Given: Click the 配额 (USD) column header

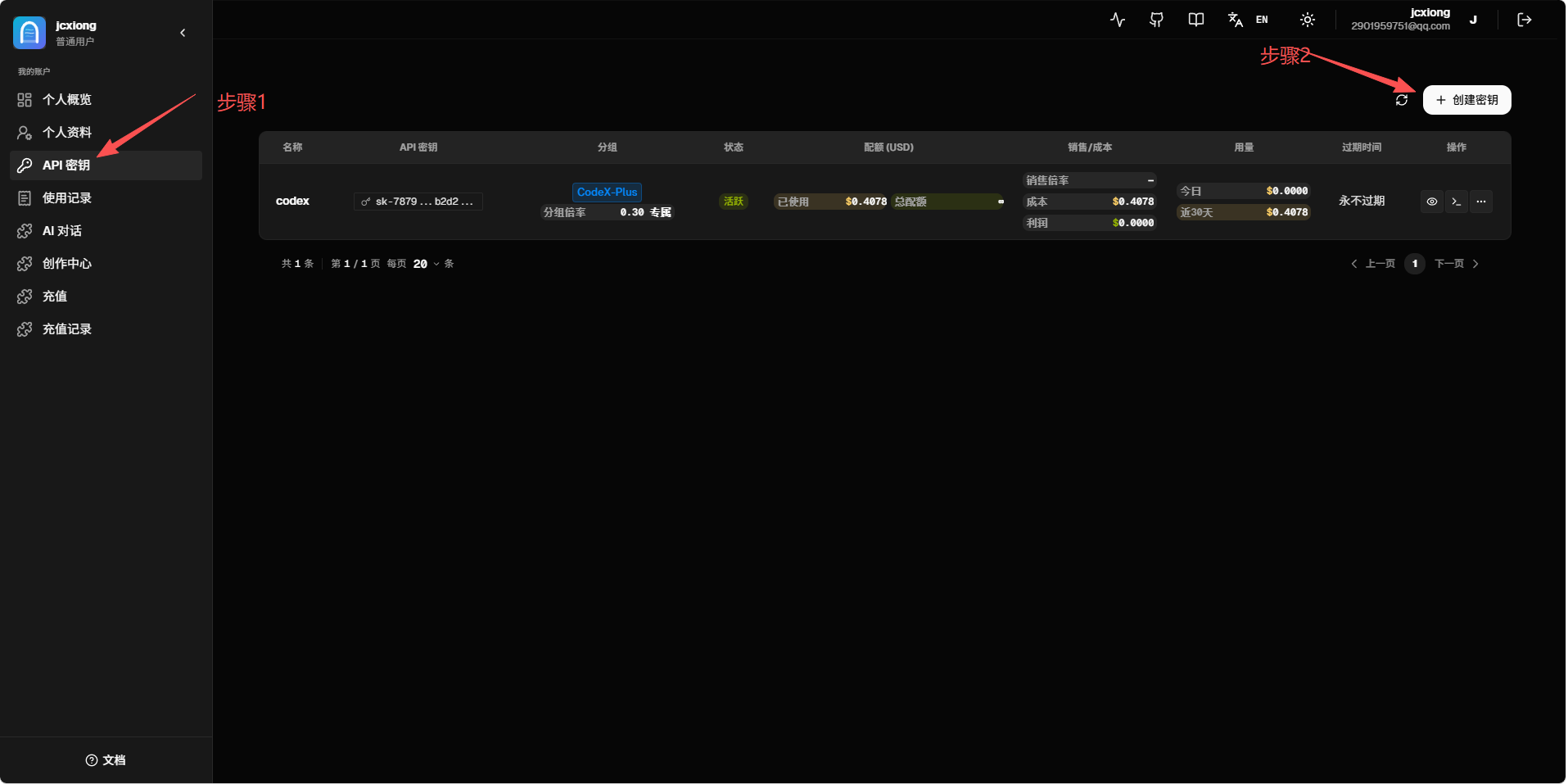Looking at the screenshot, I should 888,147.
